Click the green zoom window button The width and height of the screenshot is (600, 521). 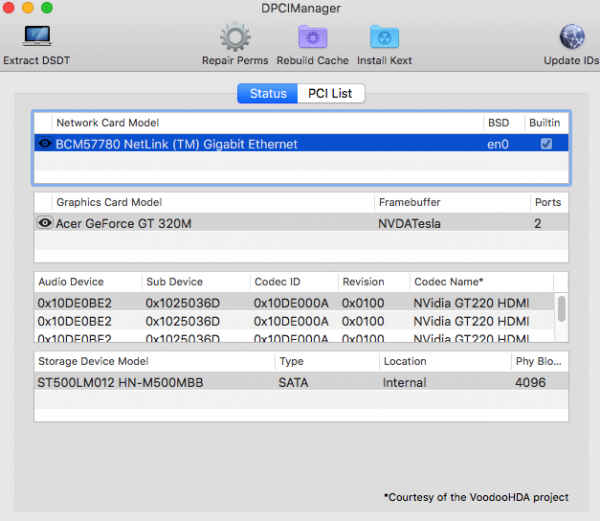click(46, 7)
